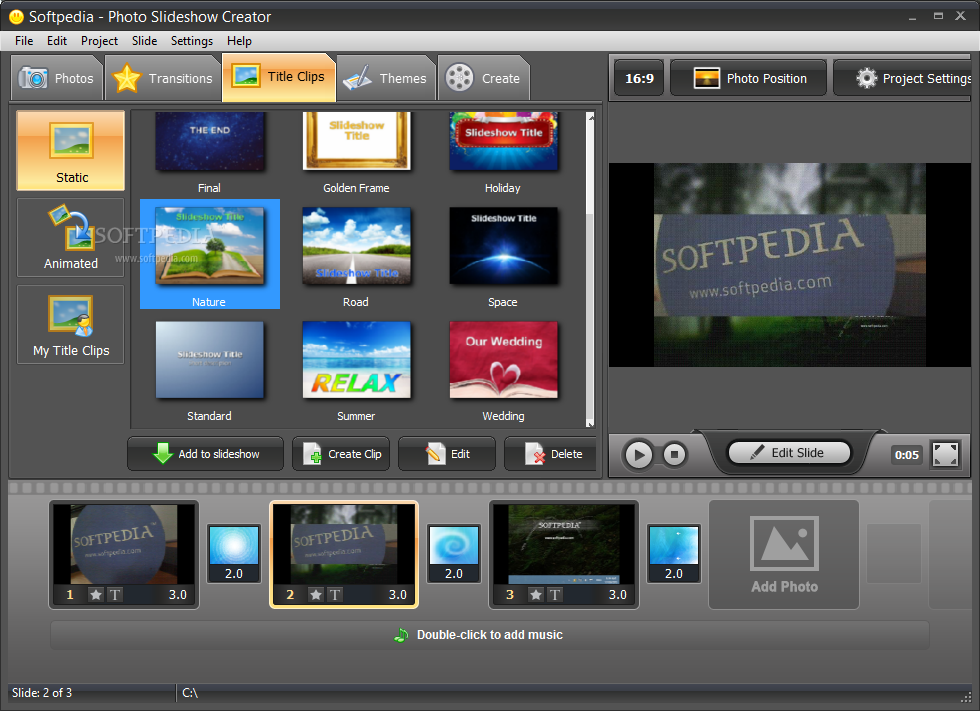The height and width of the screenshot is (711, 980).
Task: Click the Slide: 2 of 3 status text
Action: [x=42, y=693]
